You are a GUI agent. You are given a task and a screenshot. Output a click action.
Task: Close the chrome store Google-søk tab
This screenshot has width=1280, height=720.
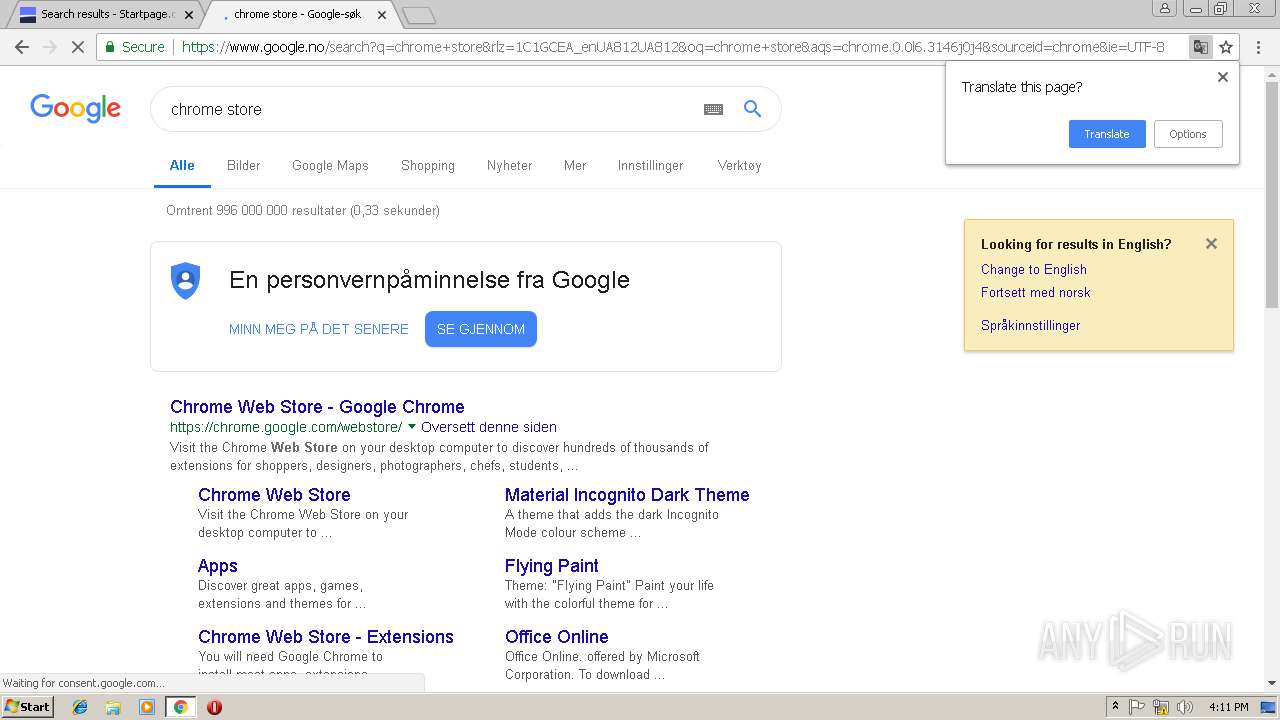click(x=382, y=15)
